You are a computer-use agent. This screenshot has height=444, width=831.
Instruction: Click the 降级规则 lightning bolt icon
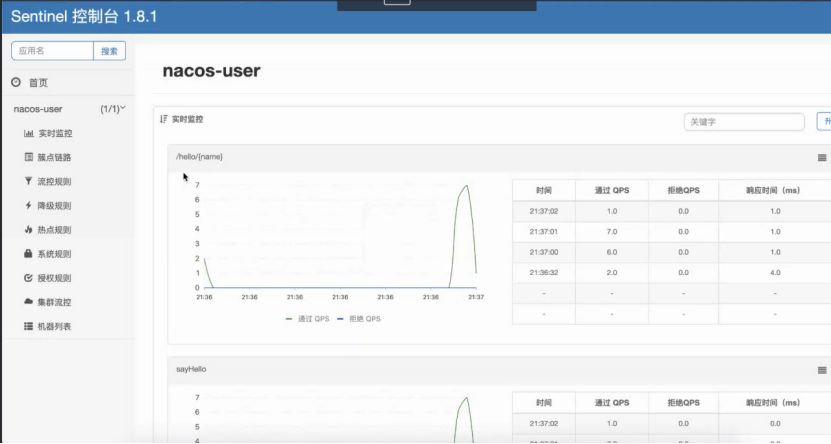(x=29, y=205)
